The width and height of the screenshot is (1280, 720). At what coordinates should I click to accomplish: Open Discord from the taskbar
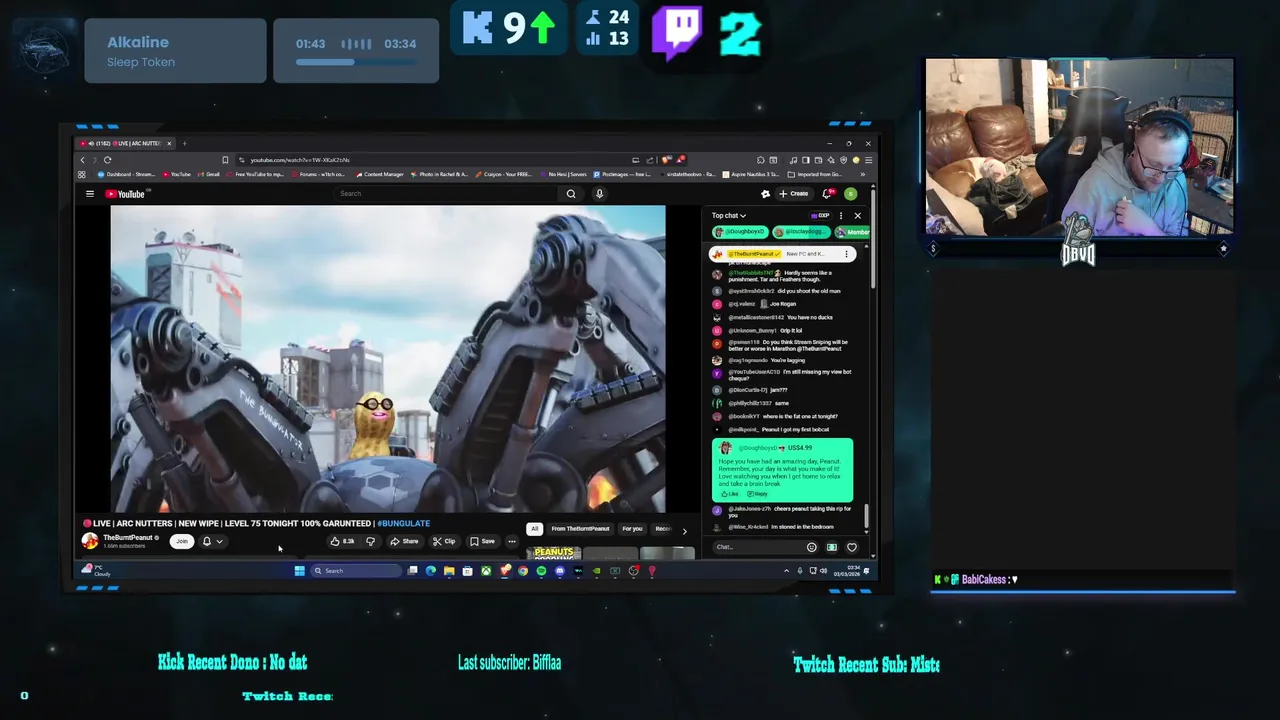[559, 571]
